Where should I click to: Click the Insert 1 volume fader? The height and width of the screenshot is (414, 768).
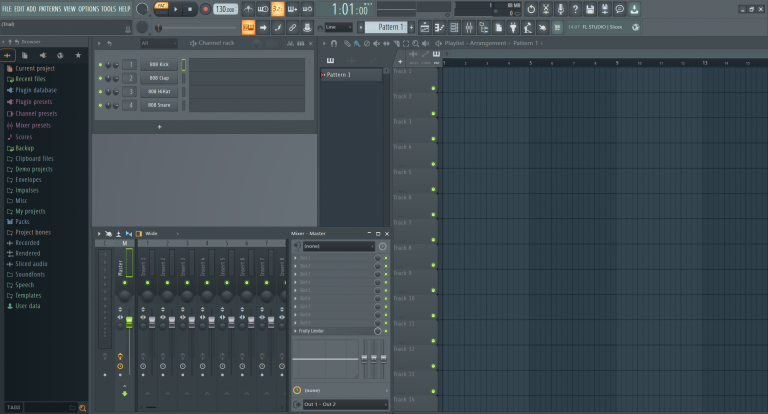click(x=152, y=322)
